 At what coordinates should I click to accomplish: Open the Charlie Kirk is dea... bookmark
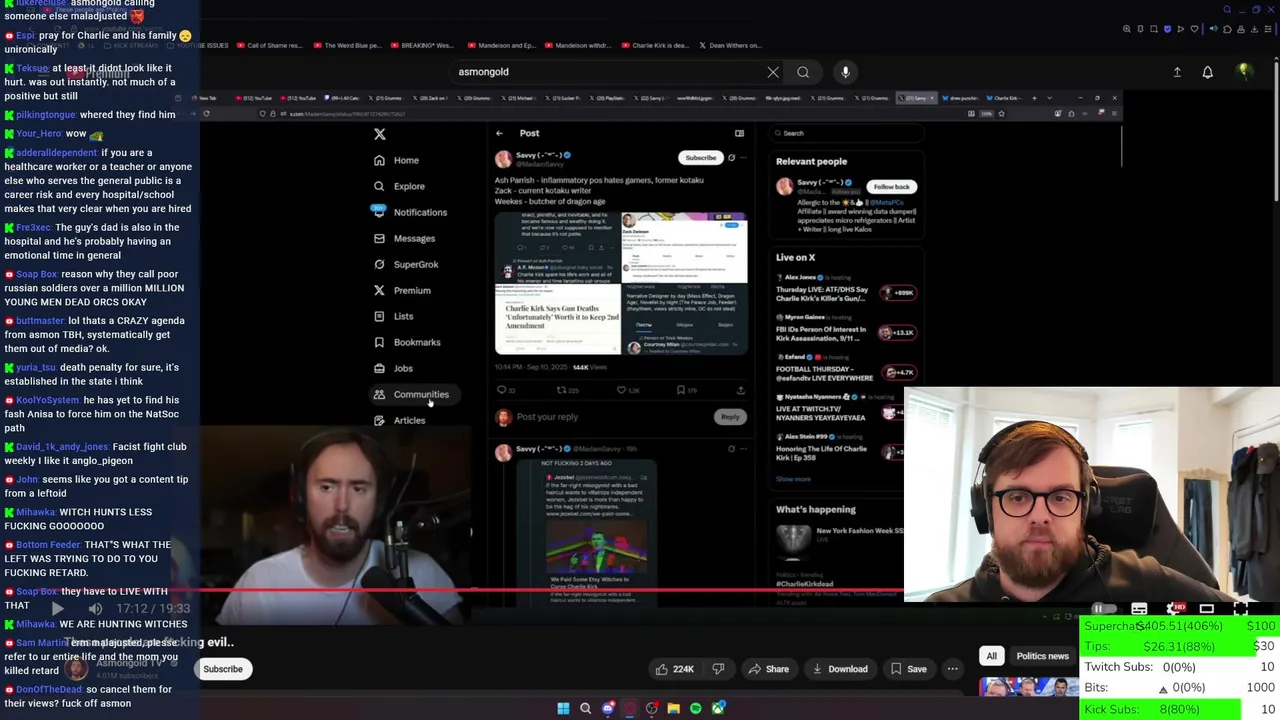(x=654, y=45)
